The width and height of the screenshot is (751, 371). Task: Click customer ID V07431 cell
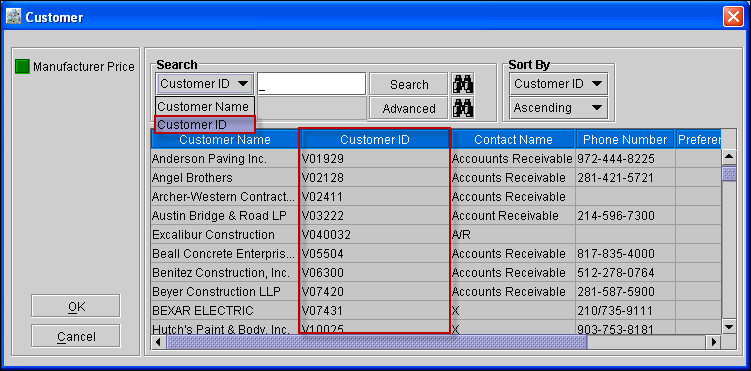(x=375, y=310)
